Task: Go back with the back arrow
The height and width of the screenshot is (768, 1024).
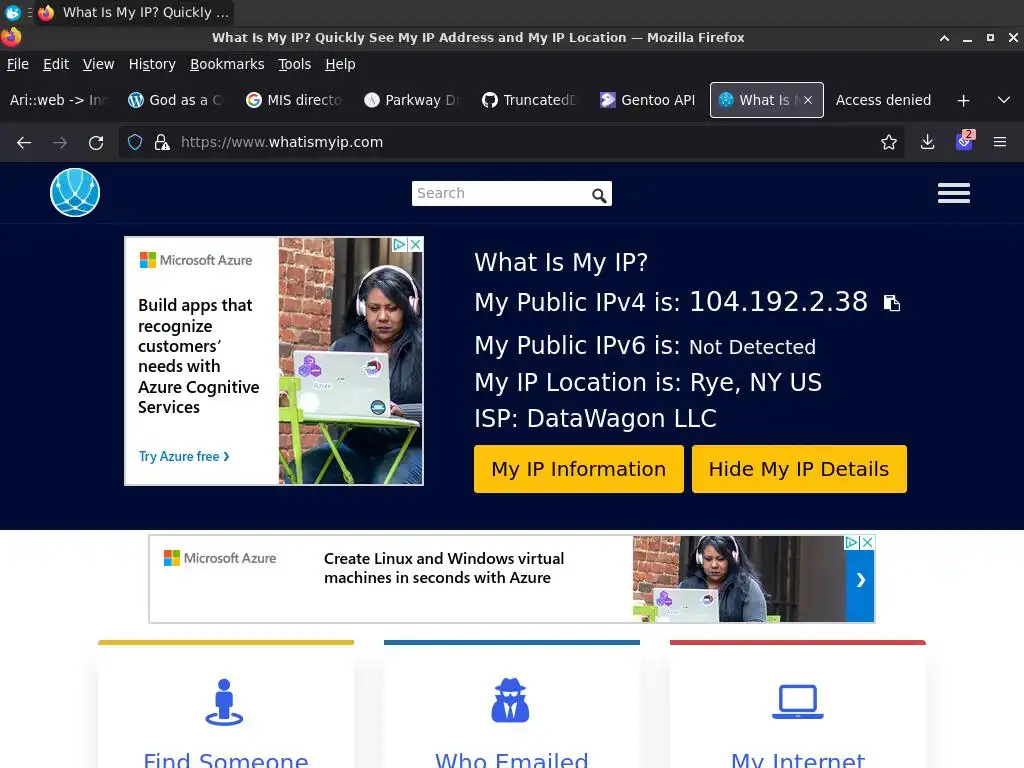Action: [24, 142]
